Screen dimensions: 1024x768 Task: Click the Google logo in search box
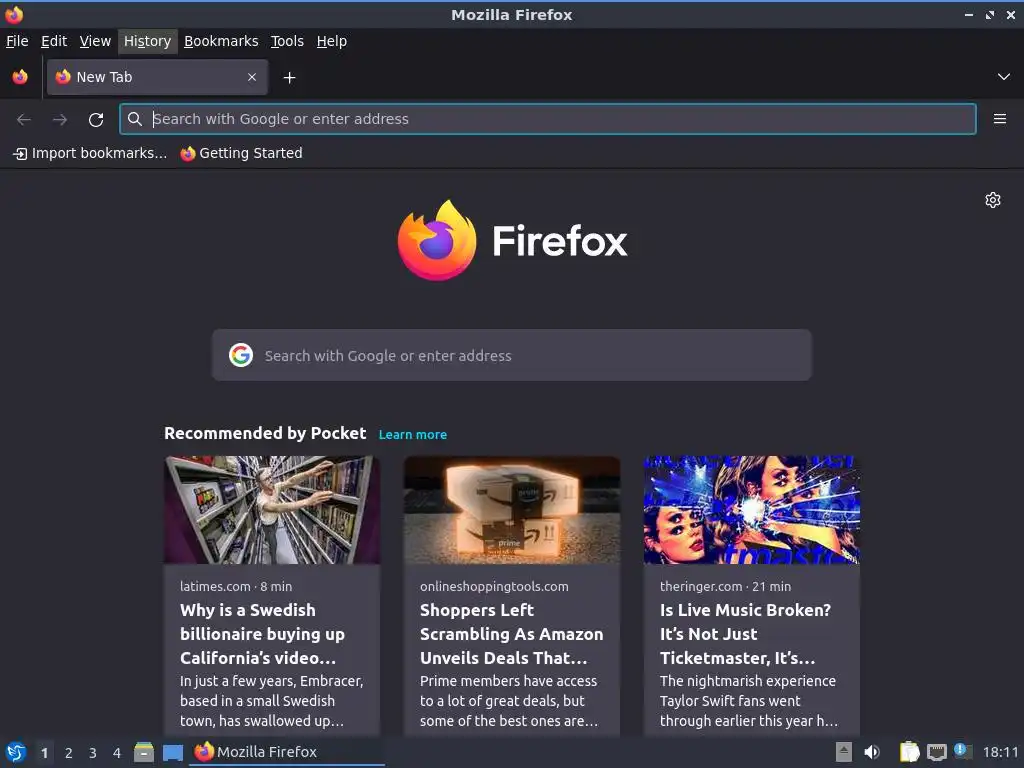241,355
